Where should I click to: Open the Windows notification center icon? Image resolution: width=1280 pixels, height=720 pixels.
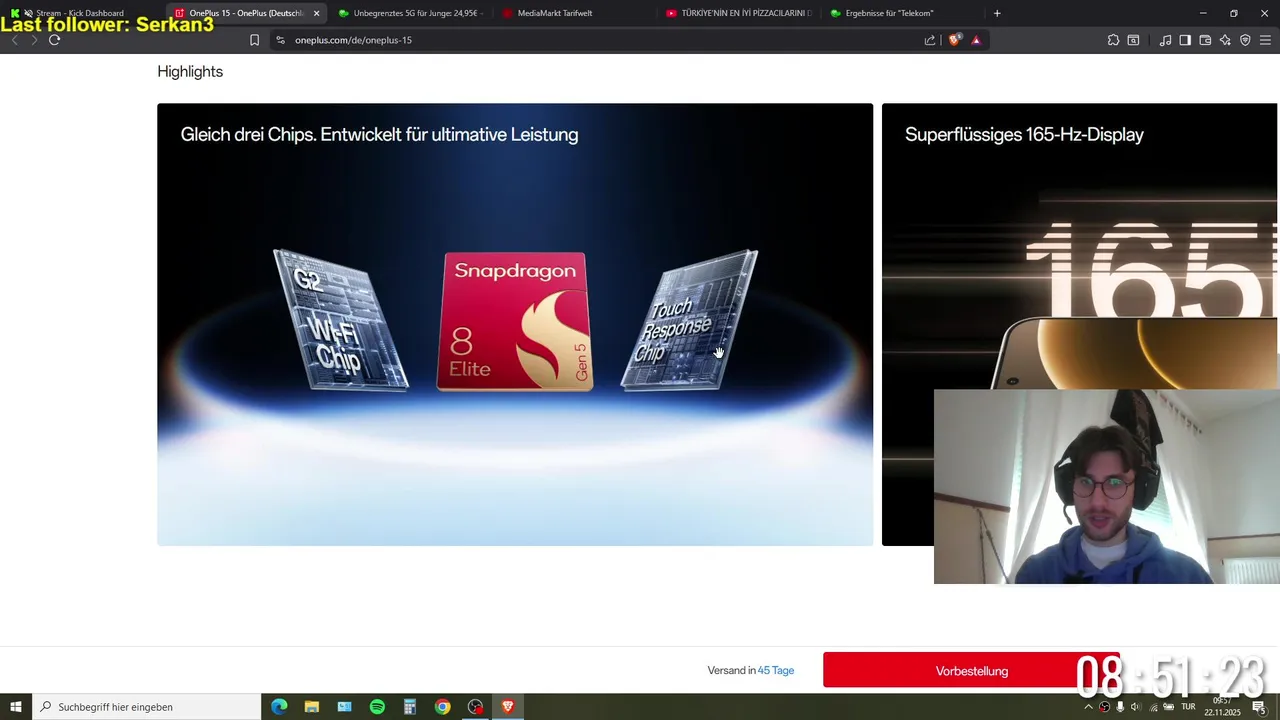[x=1259, y=707]
